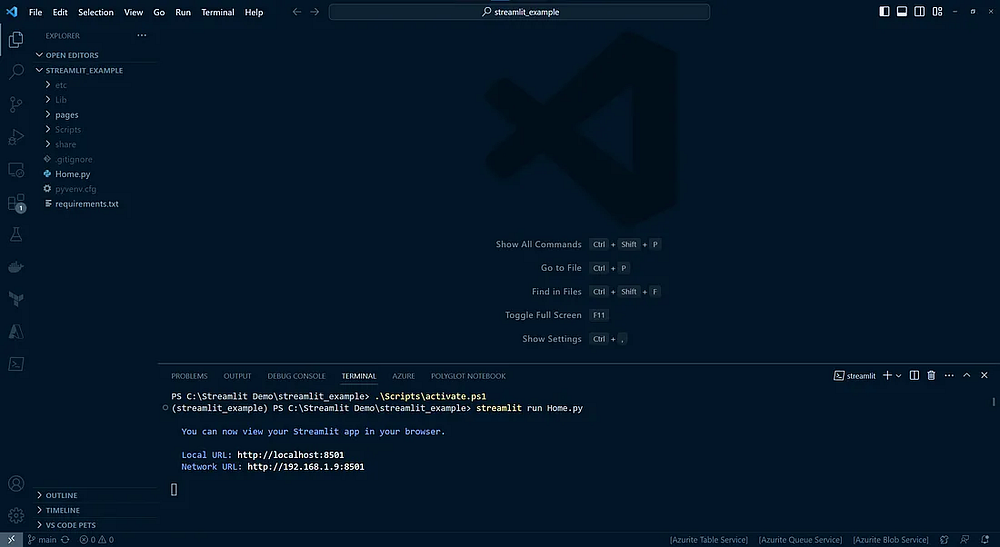Viewport: 1000px width, 547px height.
Task: Toggle the bottom panel visibility
Action: tap(902, 11)
